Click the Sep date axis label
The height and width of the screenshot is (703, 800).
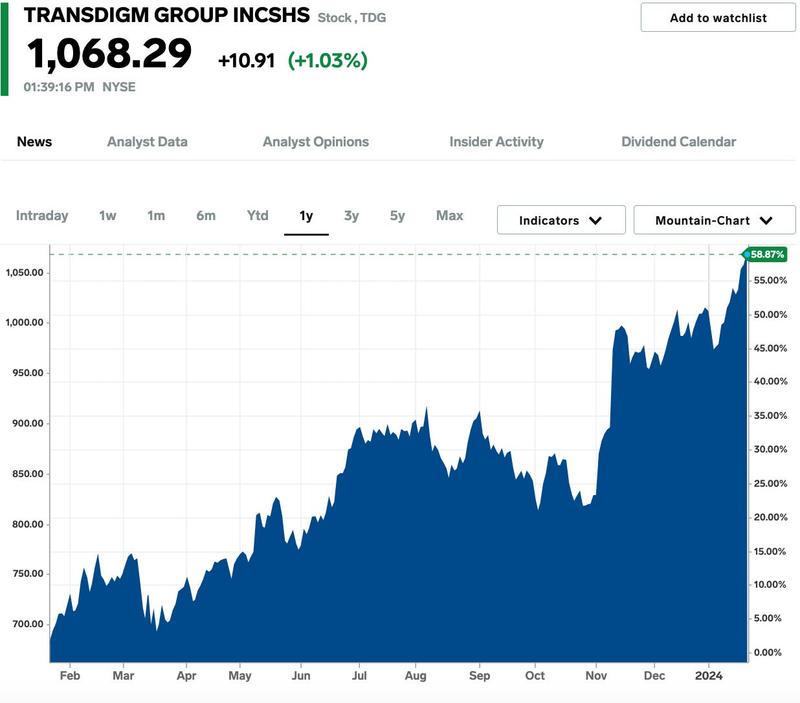(x=479, y=676)
